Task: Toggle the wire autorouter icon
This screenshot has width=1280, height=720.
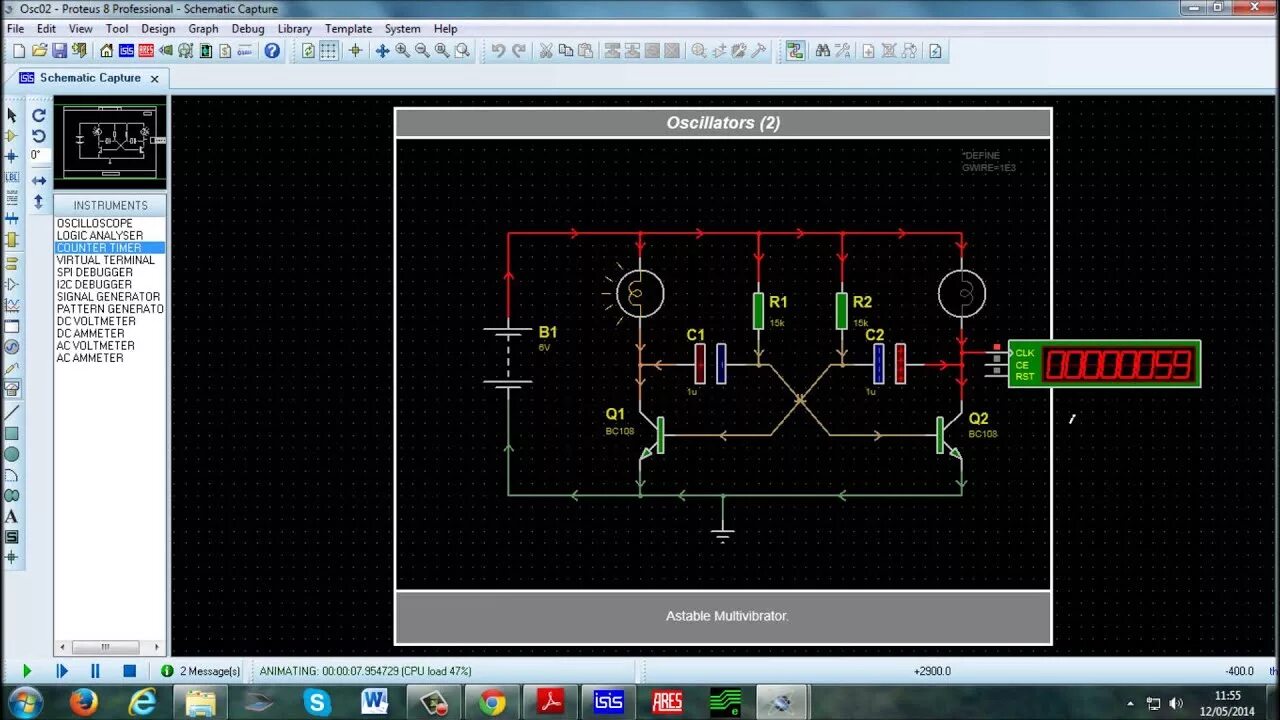Action: point(796,50)
